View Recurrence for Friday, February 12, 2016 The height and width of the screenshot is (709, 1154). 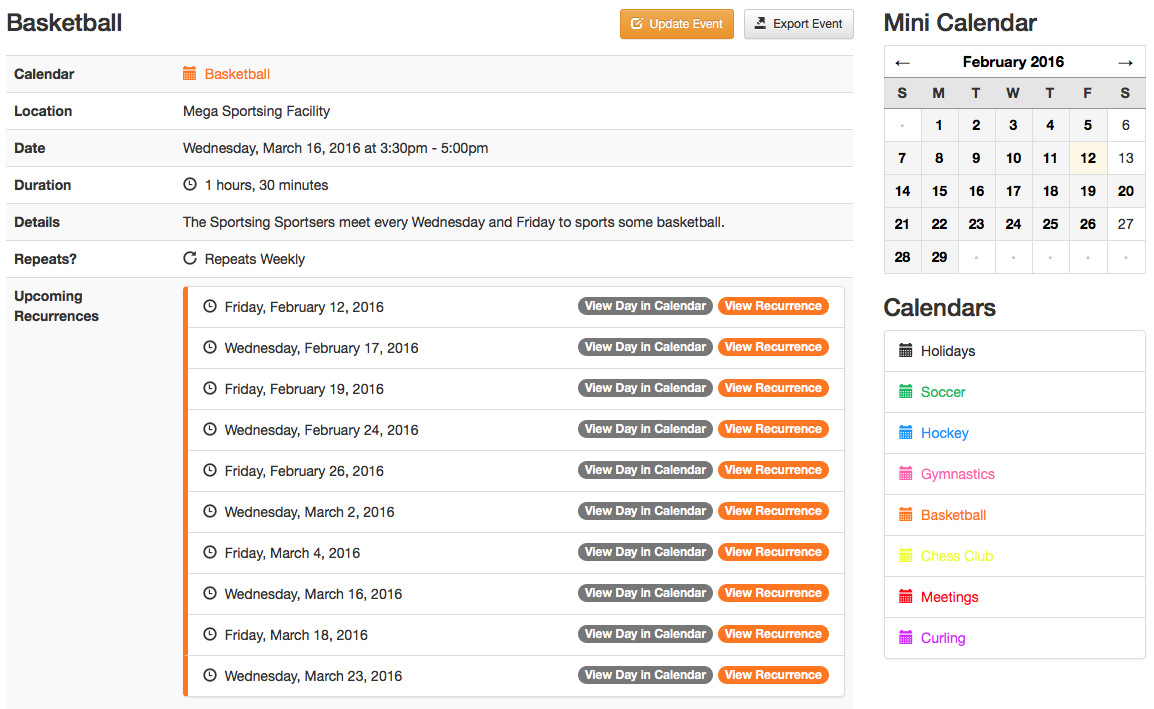tap(773, 306)
